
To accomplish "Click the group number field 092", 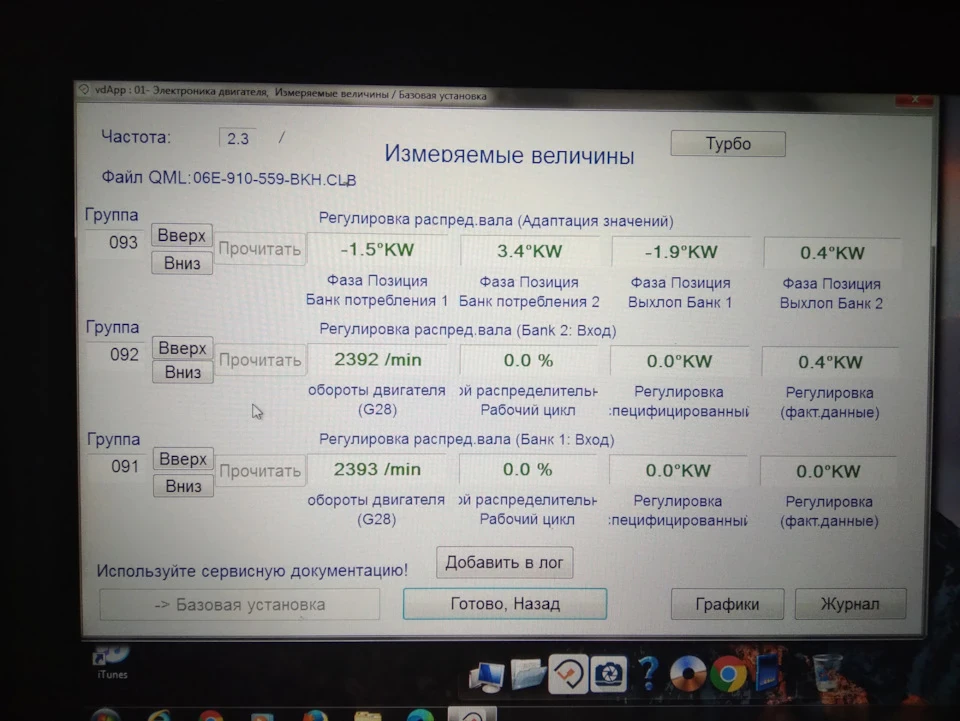I will 116,354.
